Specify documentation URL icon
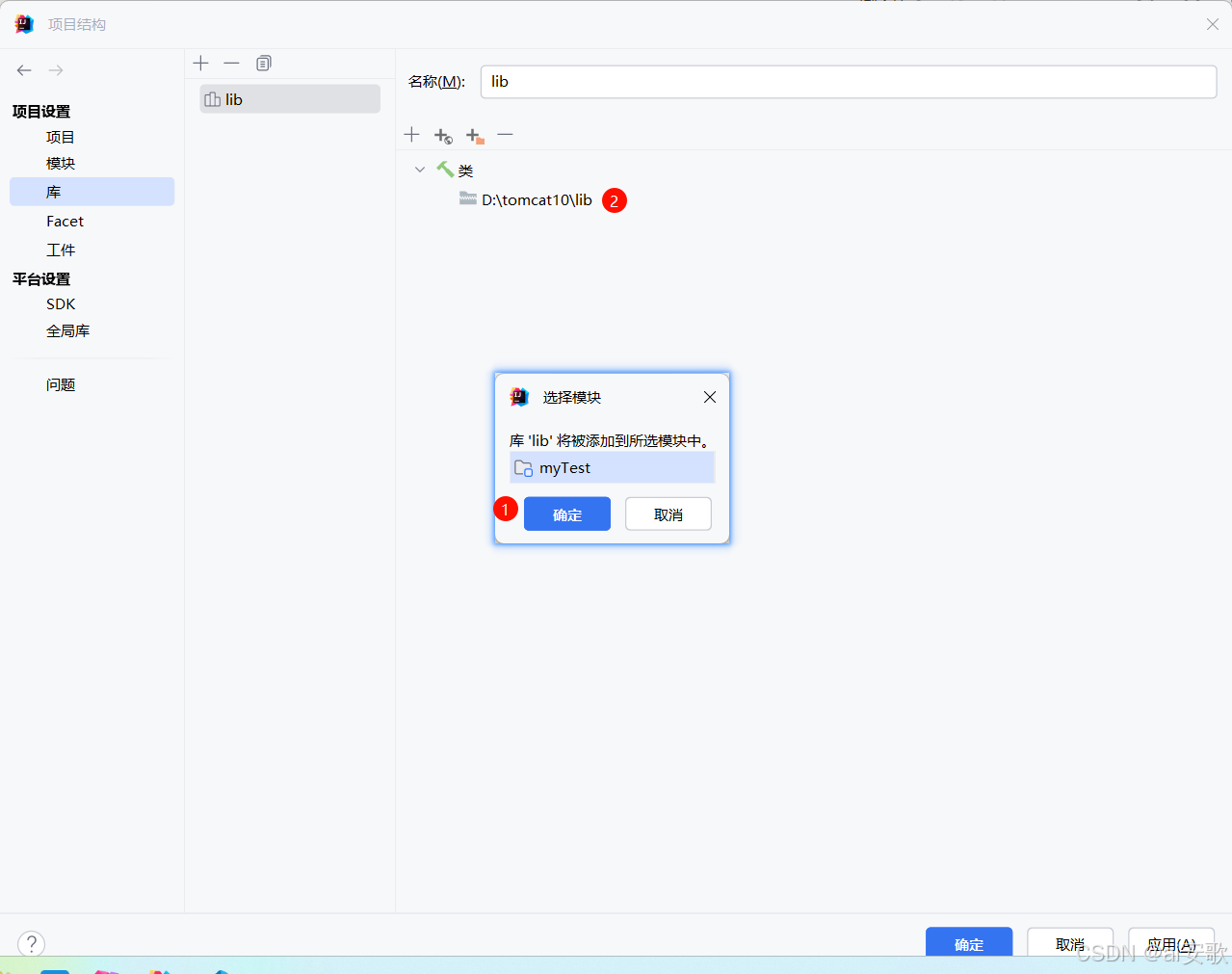Screen dimensions: 1232x974 pyautogui.click(x=443, y=136)
